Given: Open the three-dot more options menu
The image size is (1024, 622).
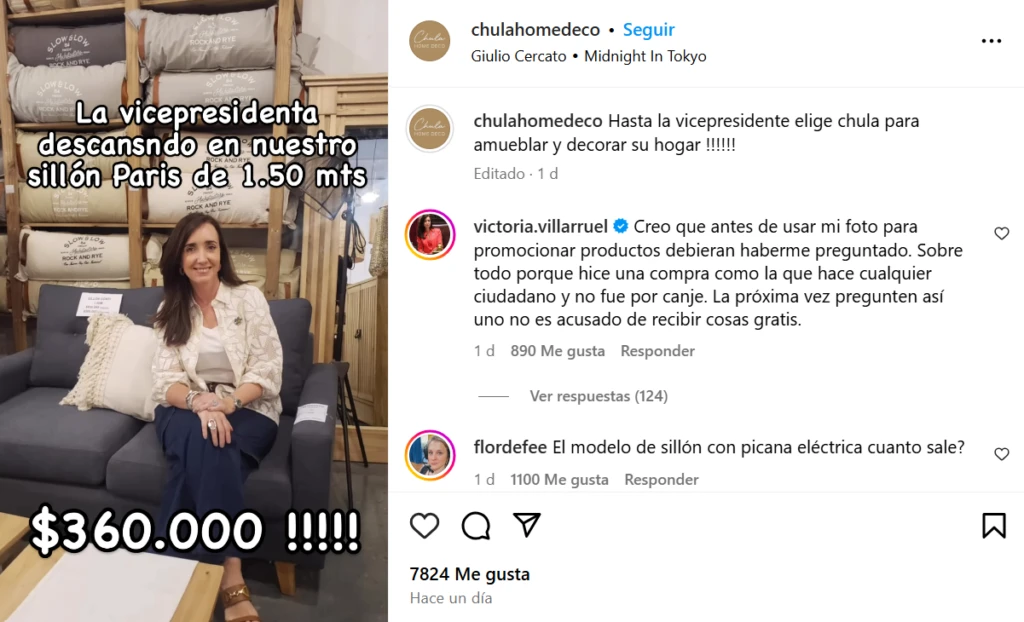Looking at the screenshot, I should 991,41.
